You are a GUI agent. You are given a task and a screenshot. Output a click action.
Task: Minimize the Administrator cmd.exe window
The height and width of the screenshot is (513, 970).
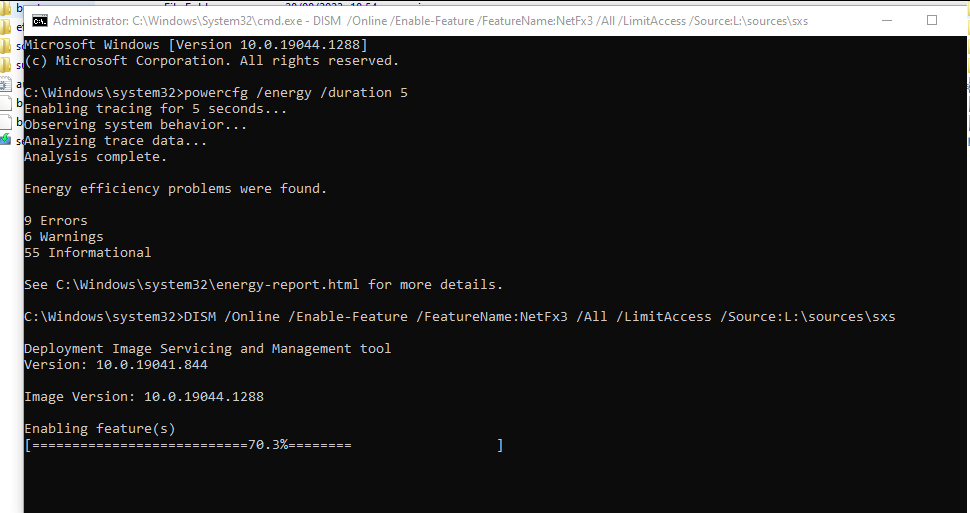click(x=886, y=20)
